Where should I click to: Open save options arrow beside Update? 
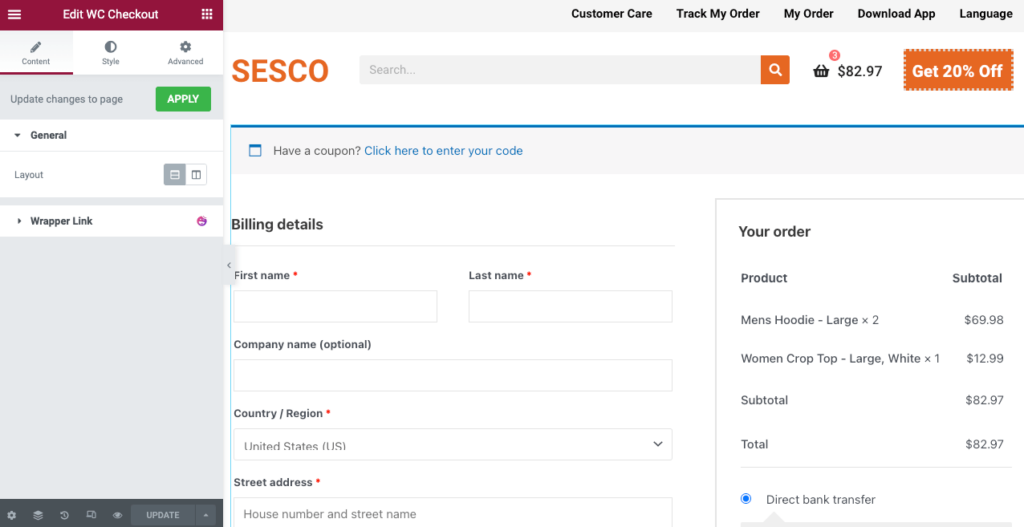click(x=206, y=515)
